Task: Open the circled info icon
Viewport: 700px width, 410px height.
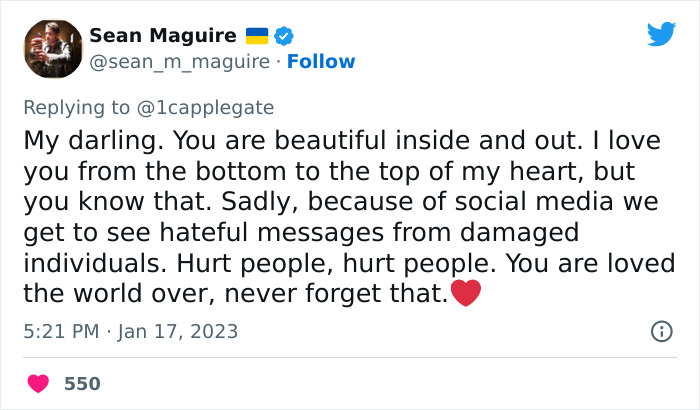Action: (661, 331)
